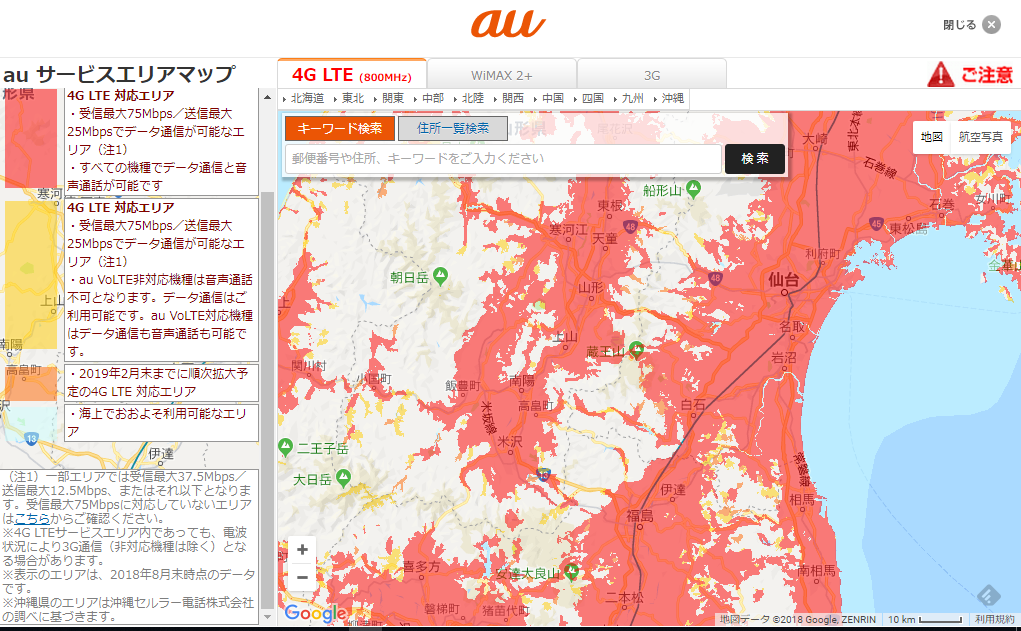Click the 安達太良山 mountain marker

point(572,572)
